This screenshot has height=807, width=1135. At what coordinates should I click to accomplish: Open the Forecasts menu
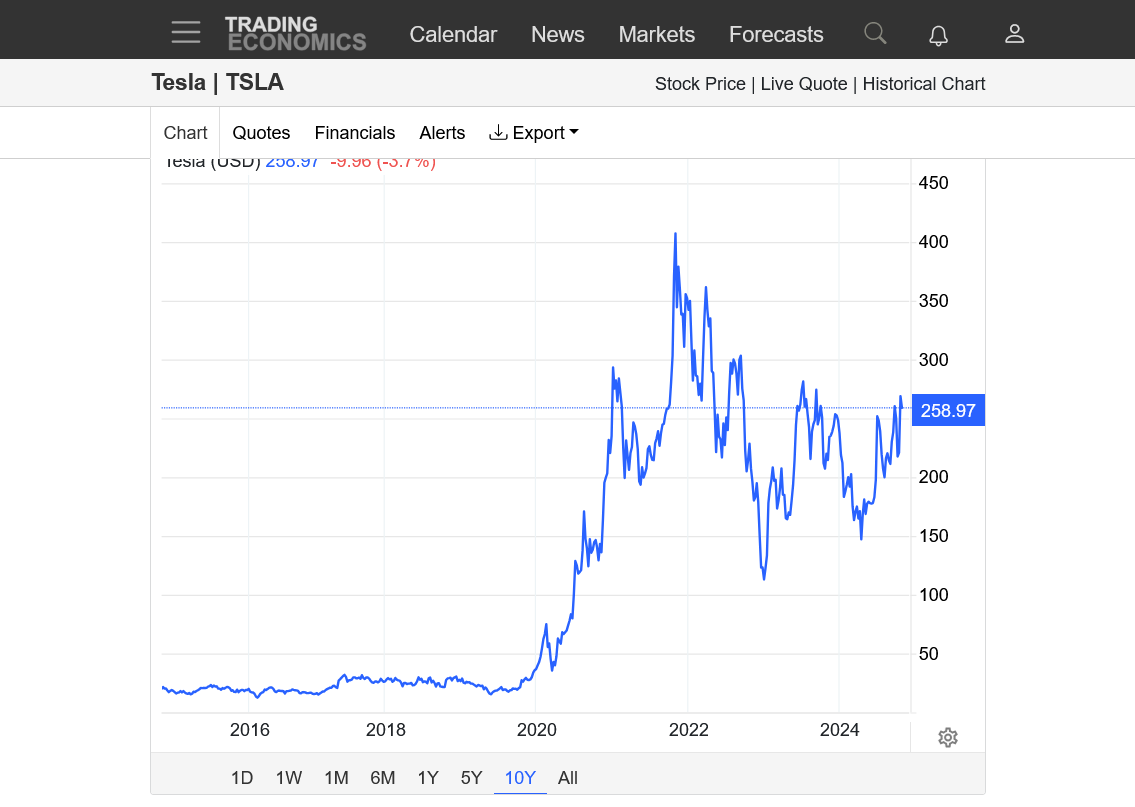click(776, 34)
